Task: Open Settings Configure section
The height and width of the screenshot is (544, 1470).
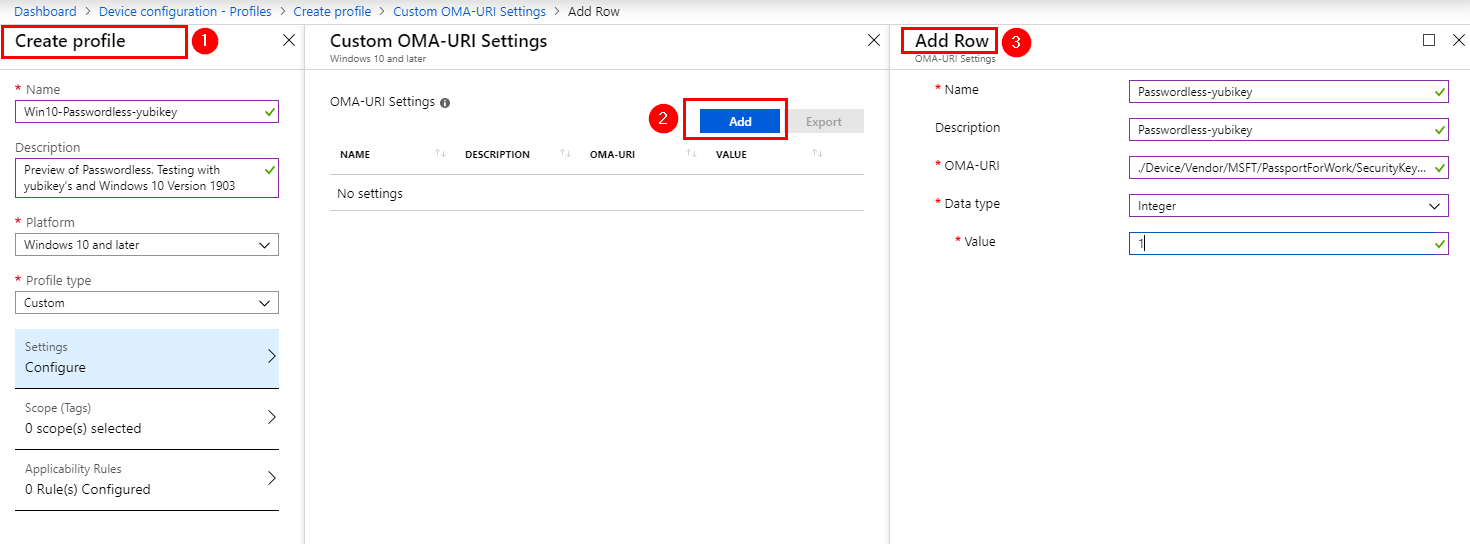Action: tap(147, 358)
